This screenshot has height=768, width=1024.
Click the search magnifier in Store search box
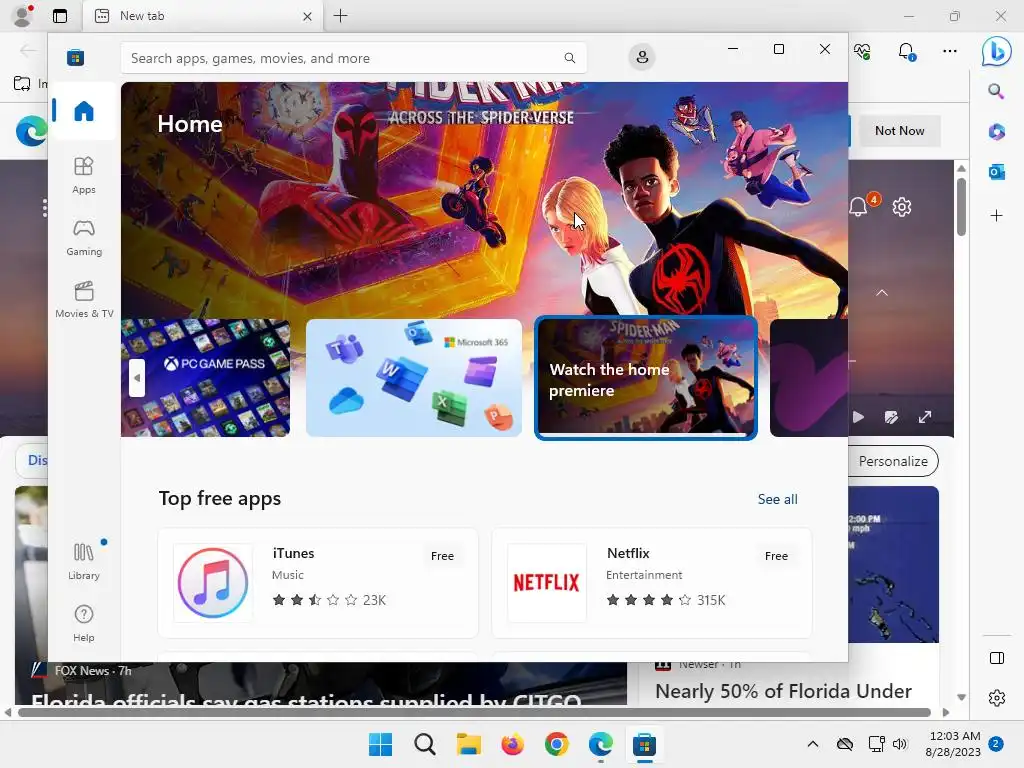click(569, 58)
